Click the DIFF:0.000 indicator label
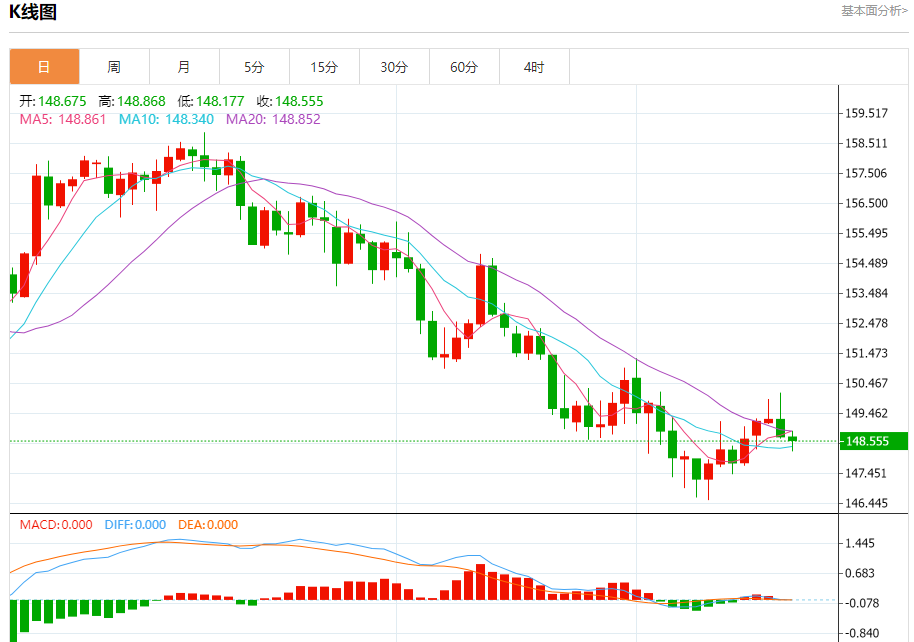The height and width of the screenshot is (642, 914). click(x=135, y=524)
